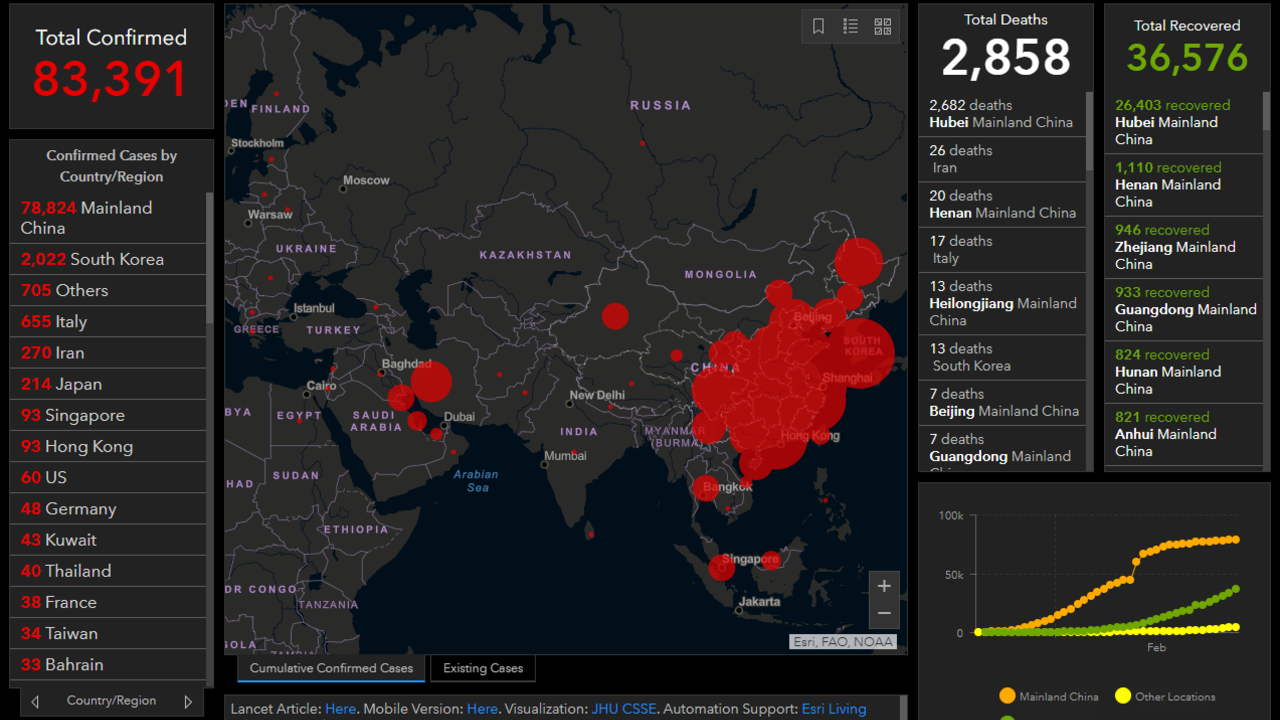The width and height of the screenshot is (1280, 720).
Task: Open the Mobile Version 'Here' link
Action: (482, 709)
